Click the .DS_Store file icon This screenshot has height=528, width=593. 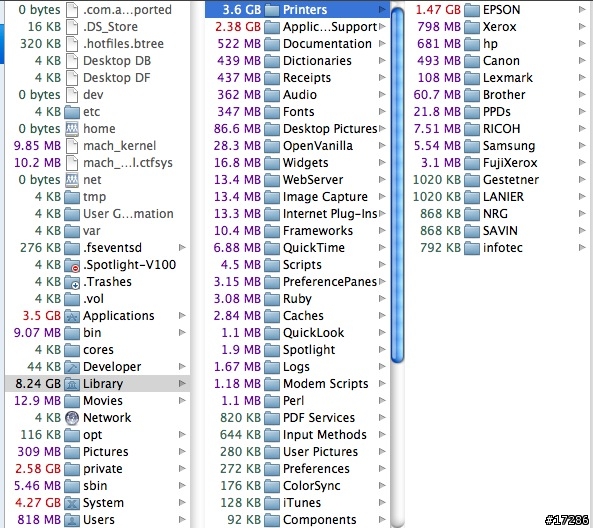pos(72,26)
